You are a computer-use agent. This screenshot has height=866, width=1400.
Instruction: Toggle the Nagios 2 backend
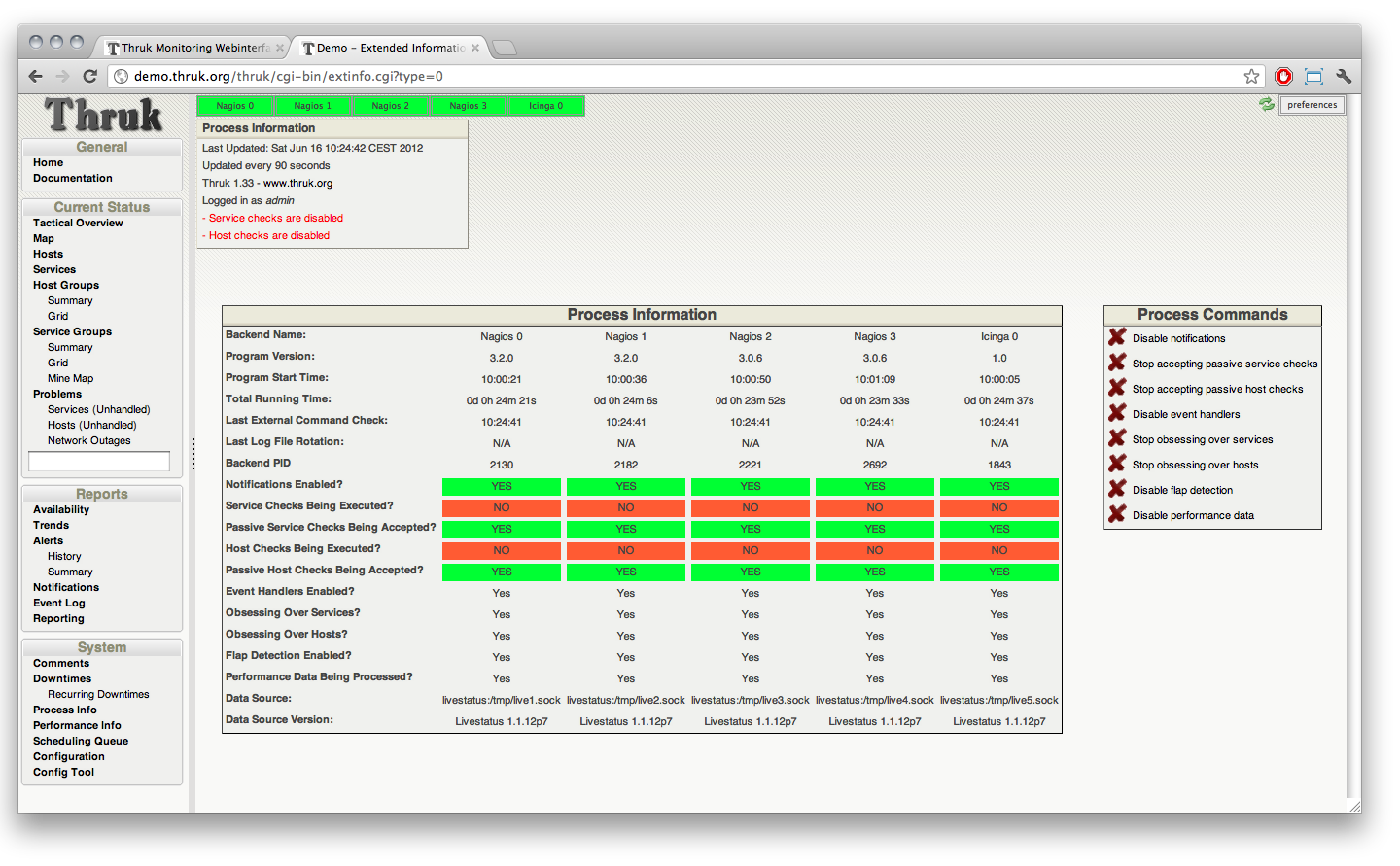391,106
